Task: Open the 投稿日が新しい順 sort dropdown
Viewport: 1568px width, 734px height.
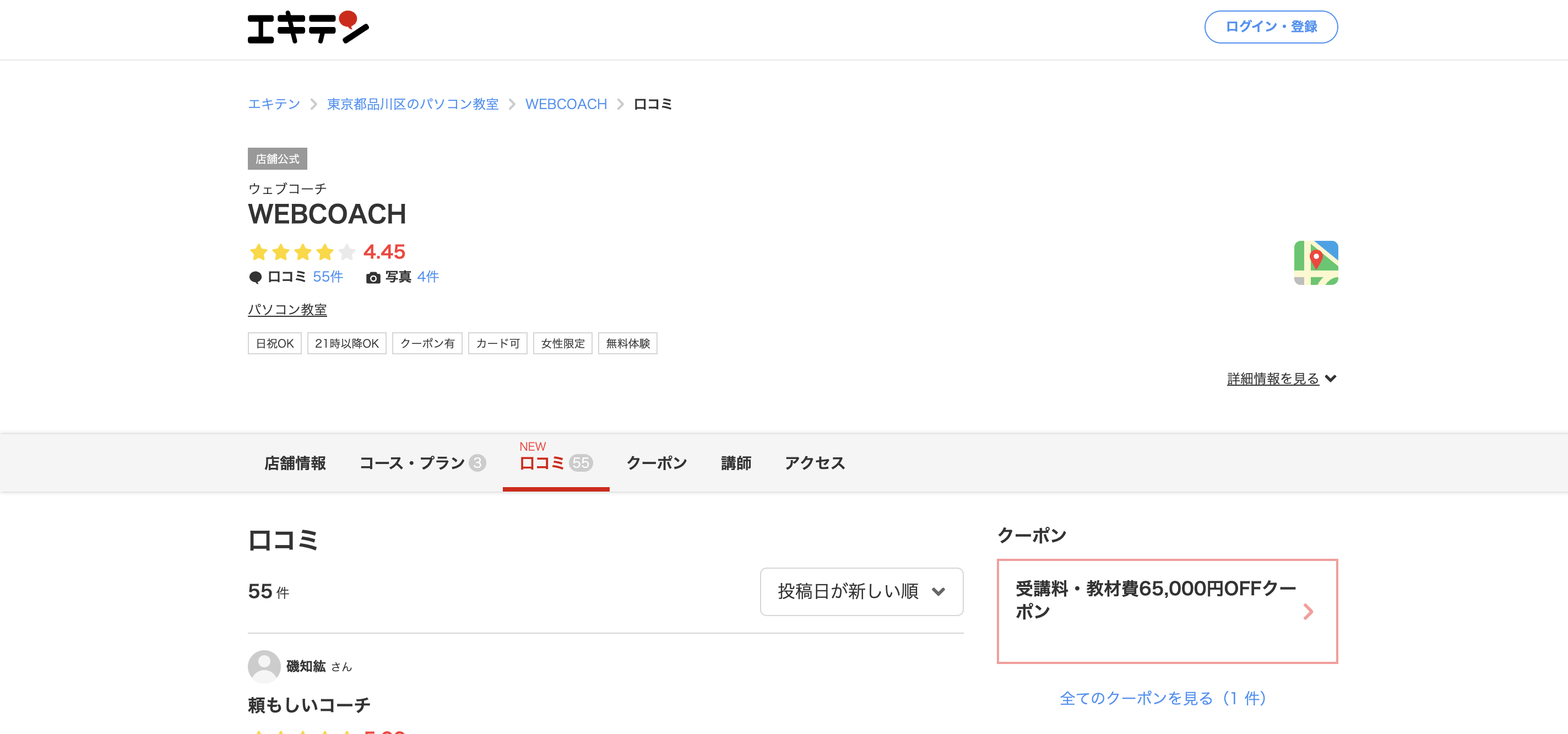Action: point(861,591)
